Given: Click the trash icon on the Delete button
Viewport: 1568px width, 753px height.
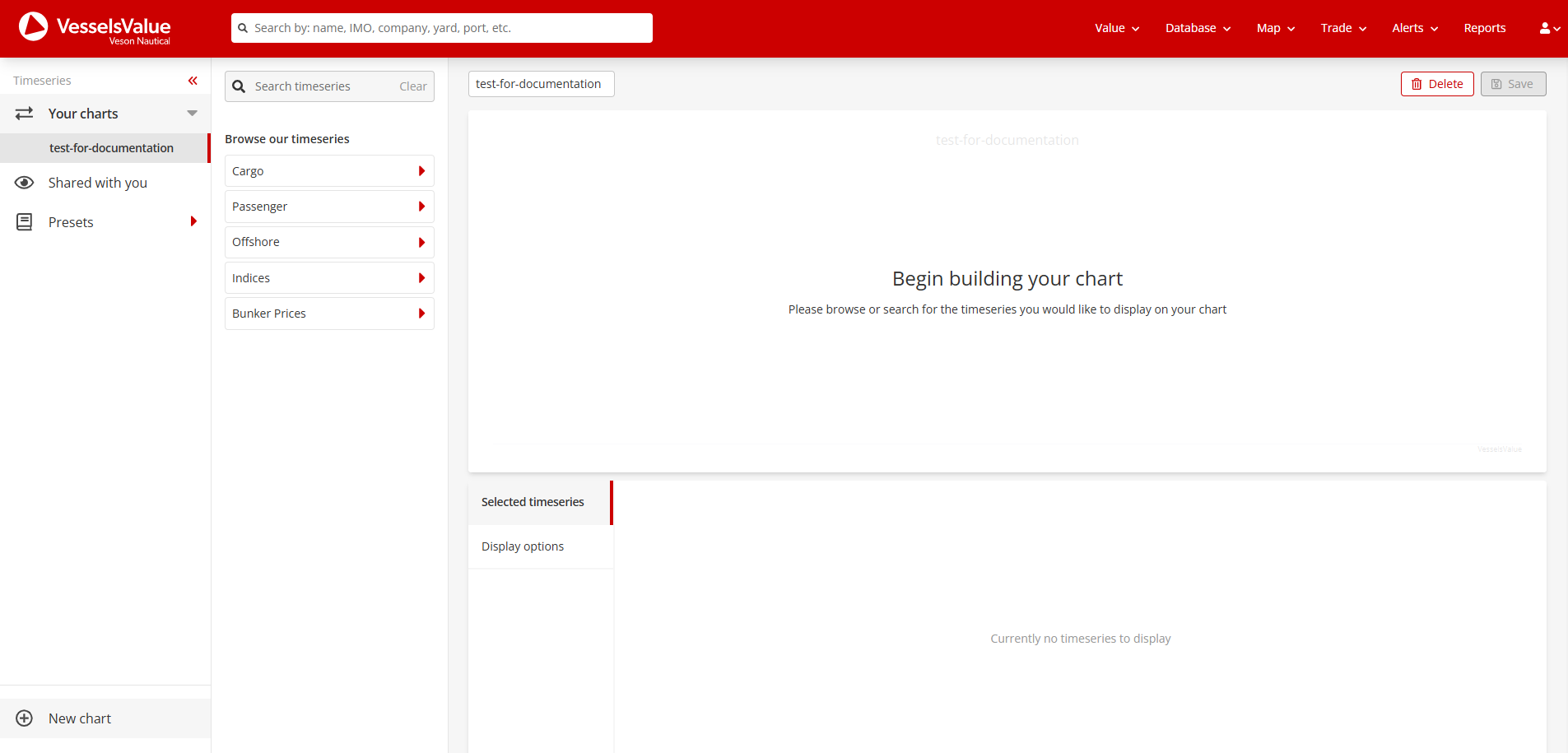Looking at the screenshot, I should [x=1417, y=83].
